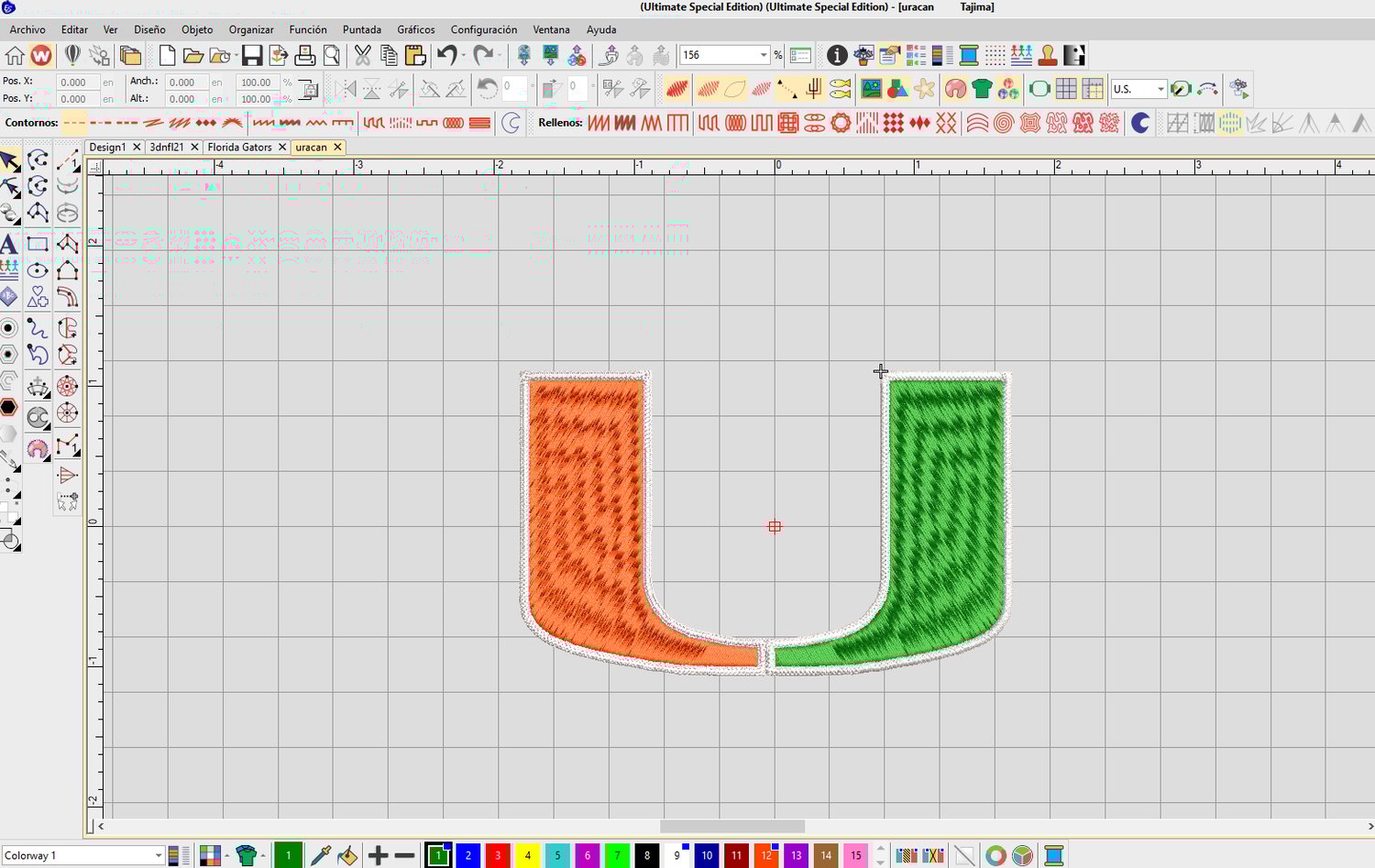Screen dimensions: 1375x868
Task: Click the two yellow fish icon
Action: coord(840,89)
